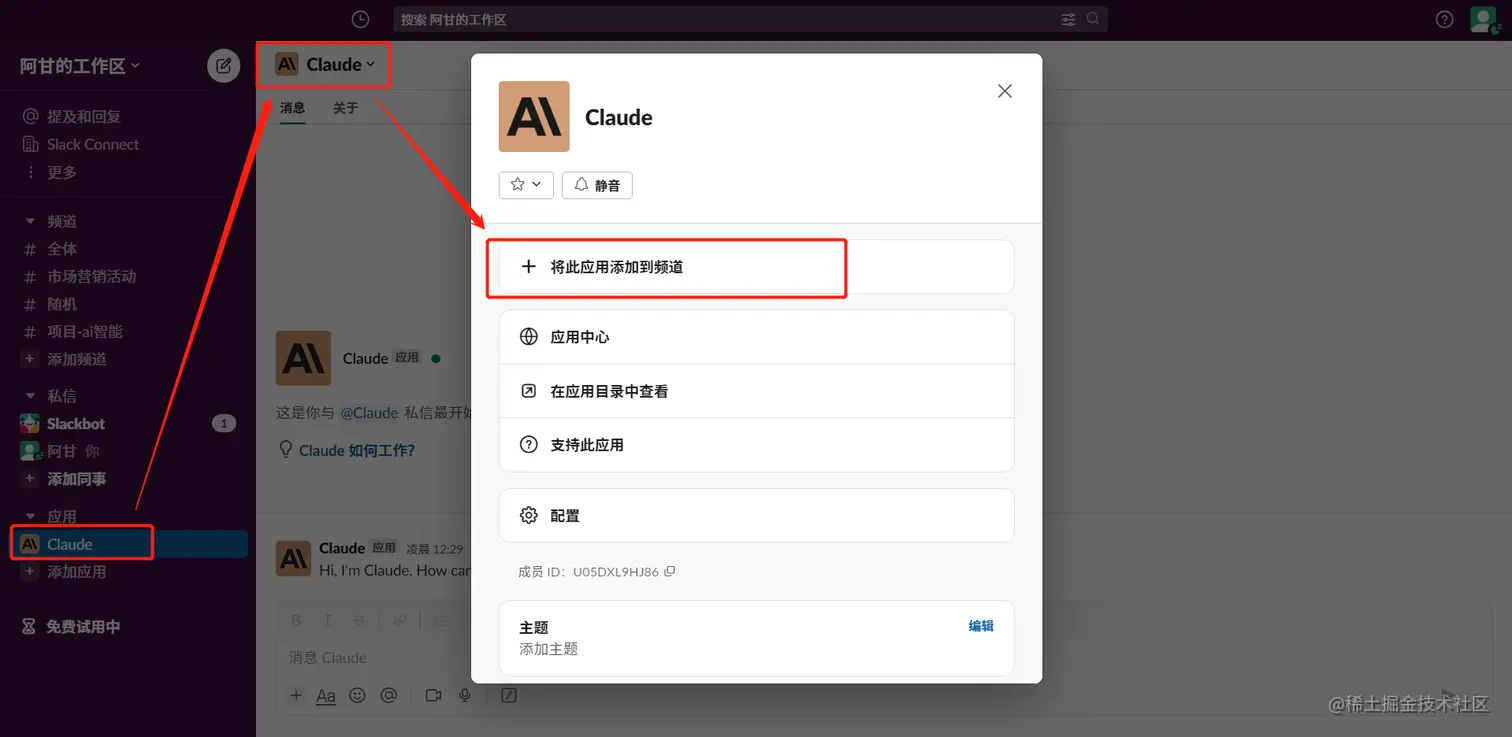Screen dimensions: 1512x737
Task: Open the history clock icon in top bar
Action: [x=361, y=19]
